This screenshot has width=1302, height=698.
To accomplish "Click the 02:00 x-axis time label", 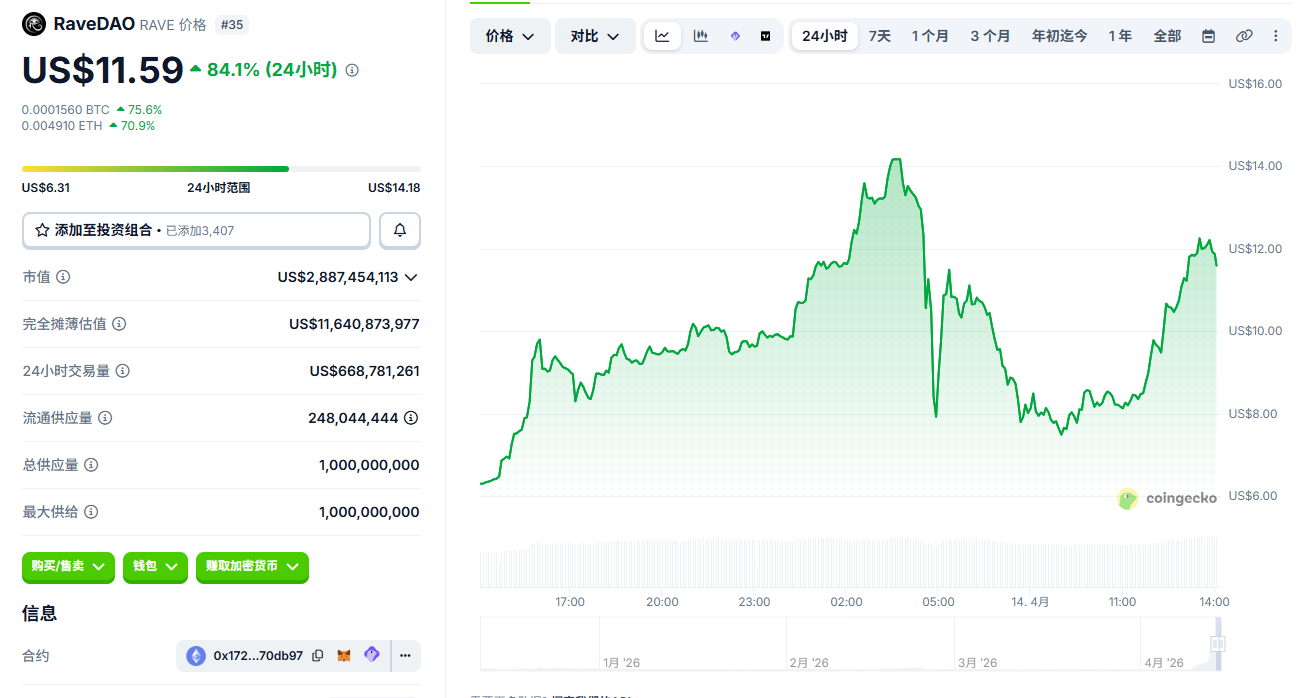I will 846,602.
